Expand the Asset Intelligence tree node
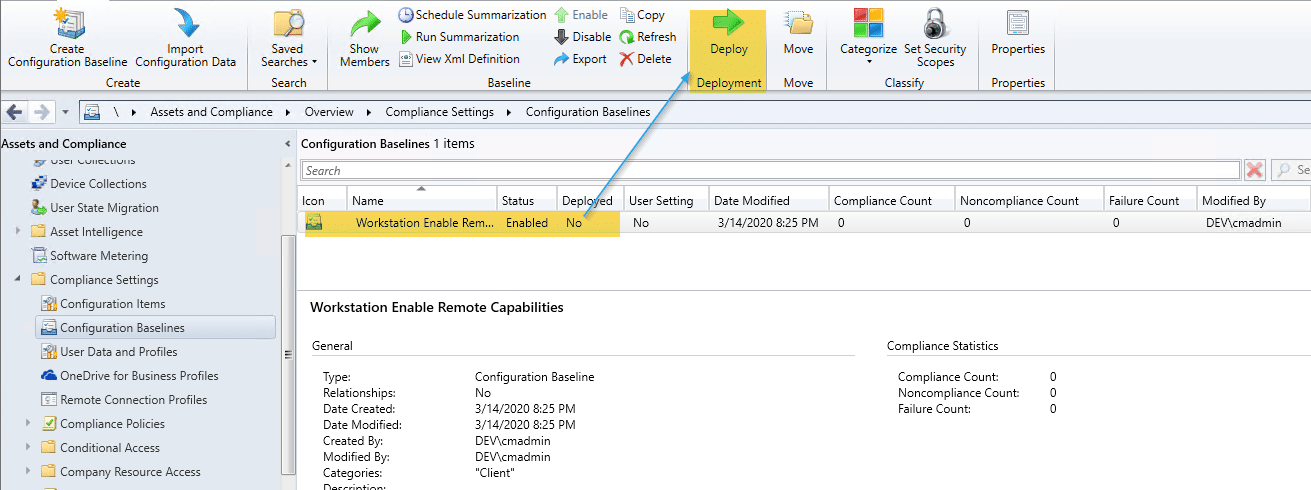1311x490 pixels. [21, 232]
